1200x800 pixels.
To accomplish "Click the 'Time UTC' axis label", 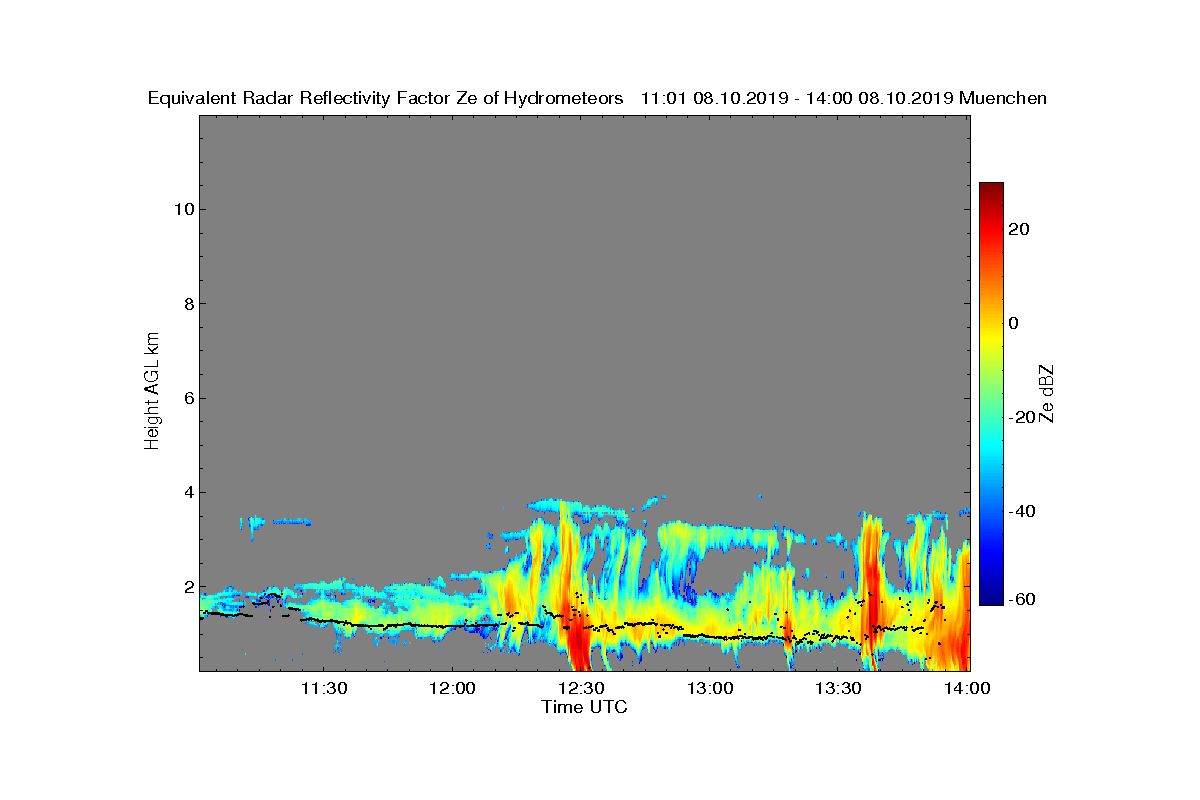I will (585, 707).
